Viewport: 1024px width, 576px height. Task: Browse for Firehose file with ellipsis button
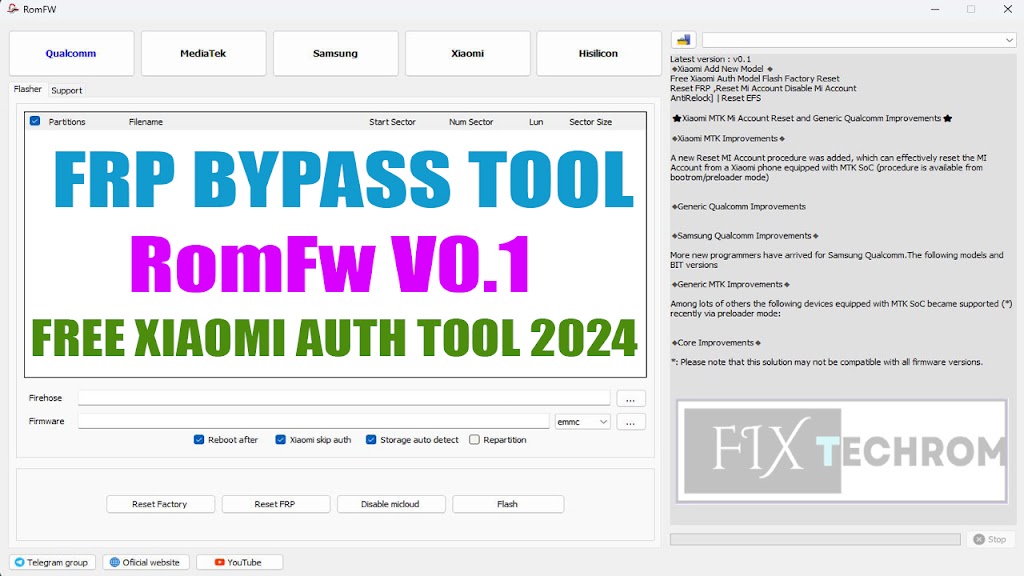click(x=630, y=398)
